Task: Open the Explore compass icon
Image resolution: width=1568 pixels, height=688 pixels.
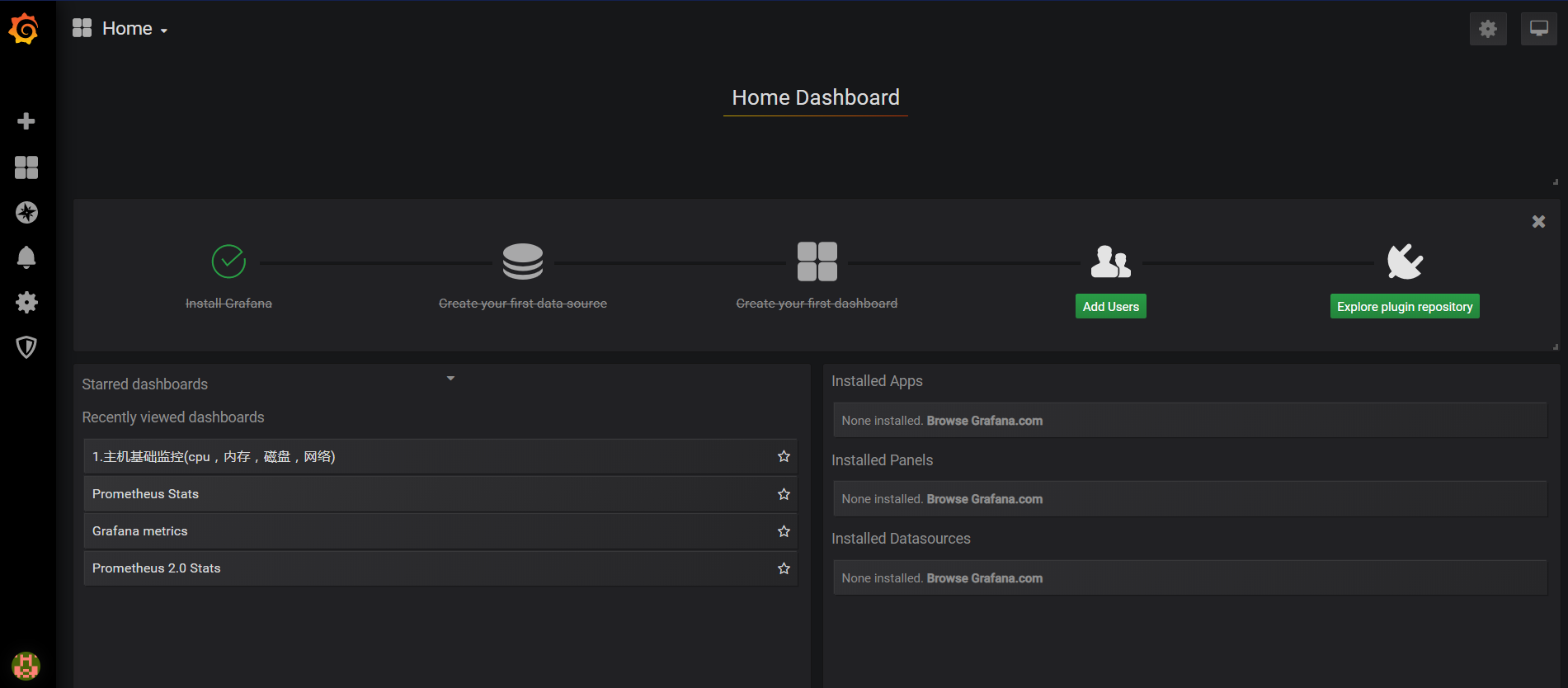Action: coord(26,213)
